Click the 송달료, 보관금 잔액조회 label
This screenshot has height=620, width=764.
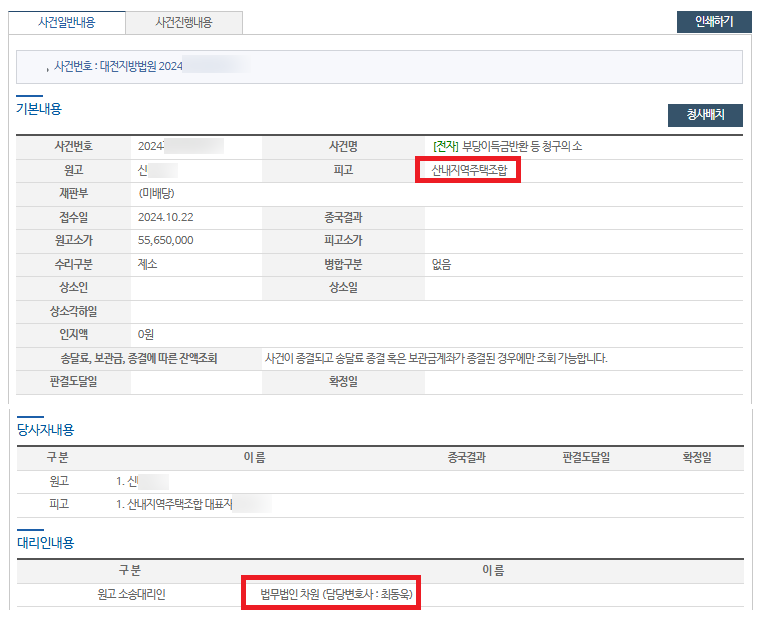click(138, 358)
